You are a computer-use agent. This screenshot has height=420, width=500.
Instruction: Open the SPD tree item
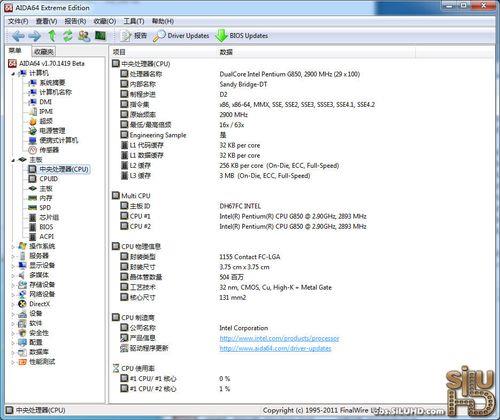(x=40, y=208)
